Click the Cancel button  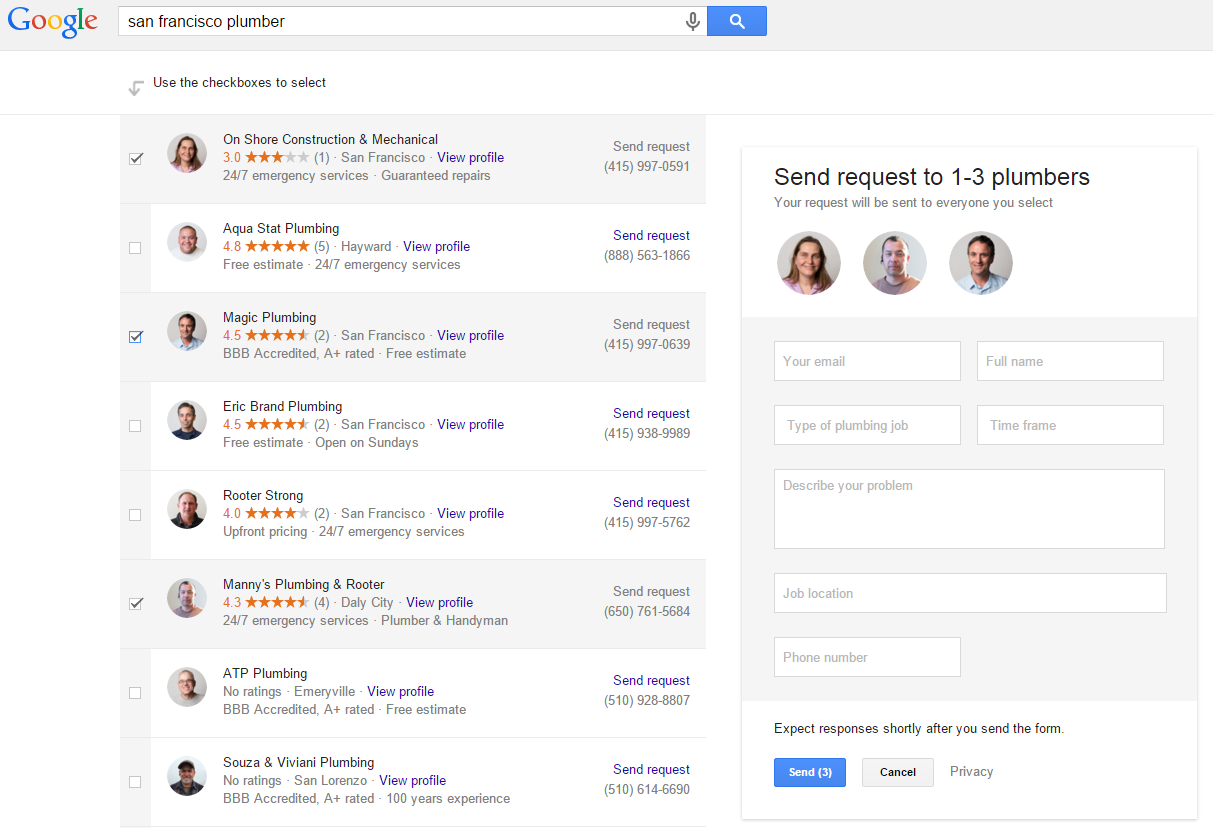(897, 772)
